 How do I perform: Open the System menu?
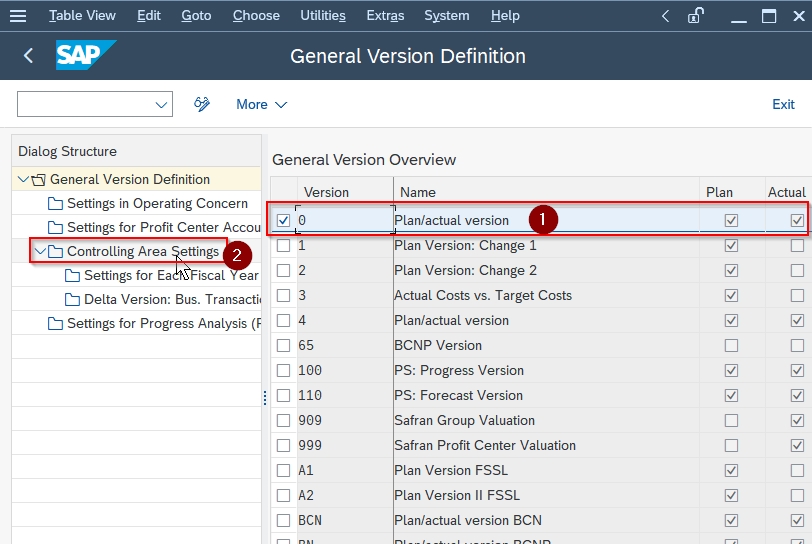click(x=447, y=16)
